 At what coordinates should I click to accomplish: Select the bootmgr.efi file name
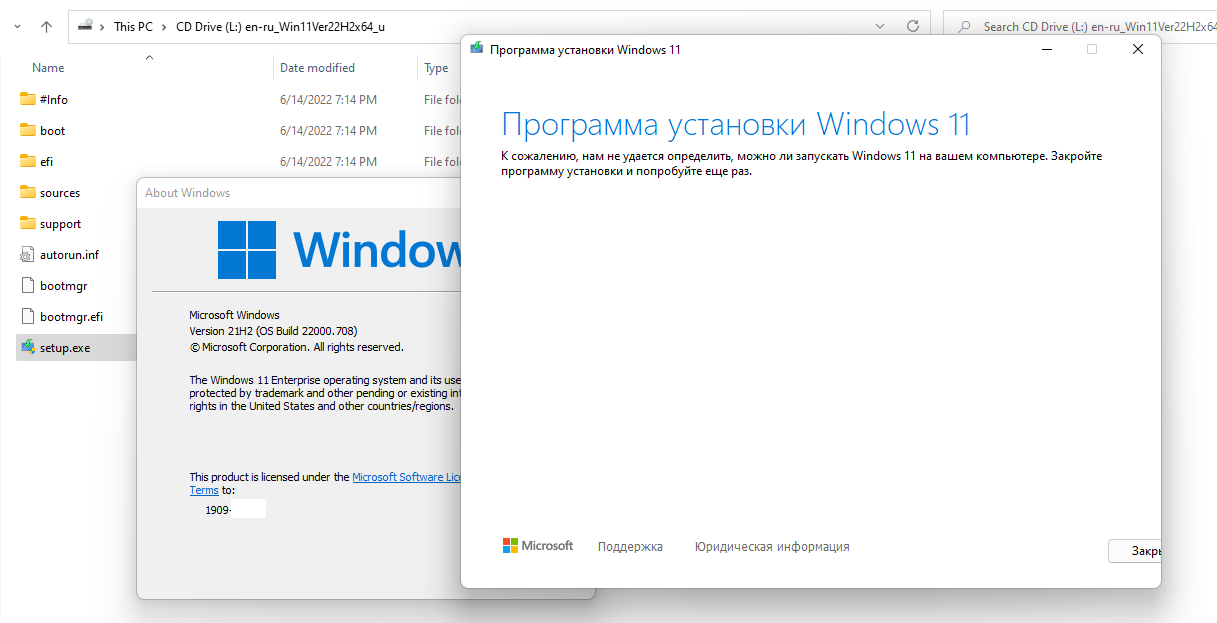click(71, 317)
